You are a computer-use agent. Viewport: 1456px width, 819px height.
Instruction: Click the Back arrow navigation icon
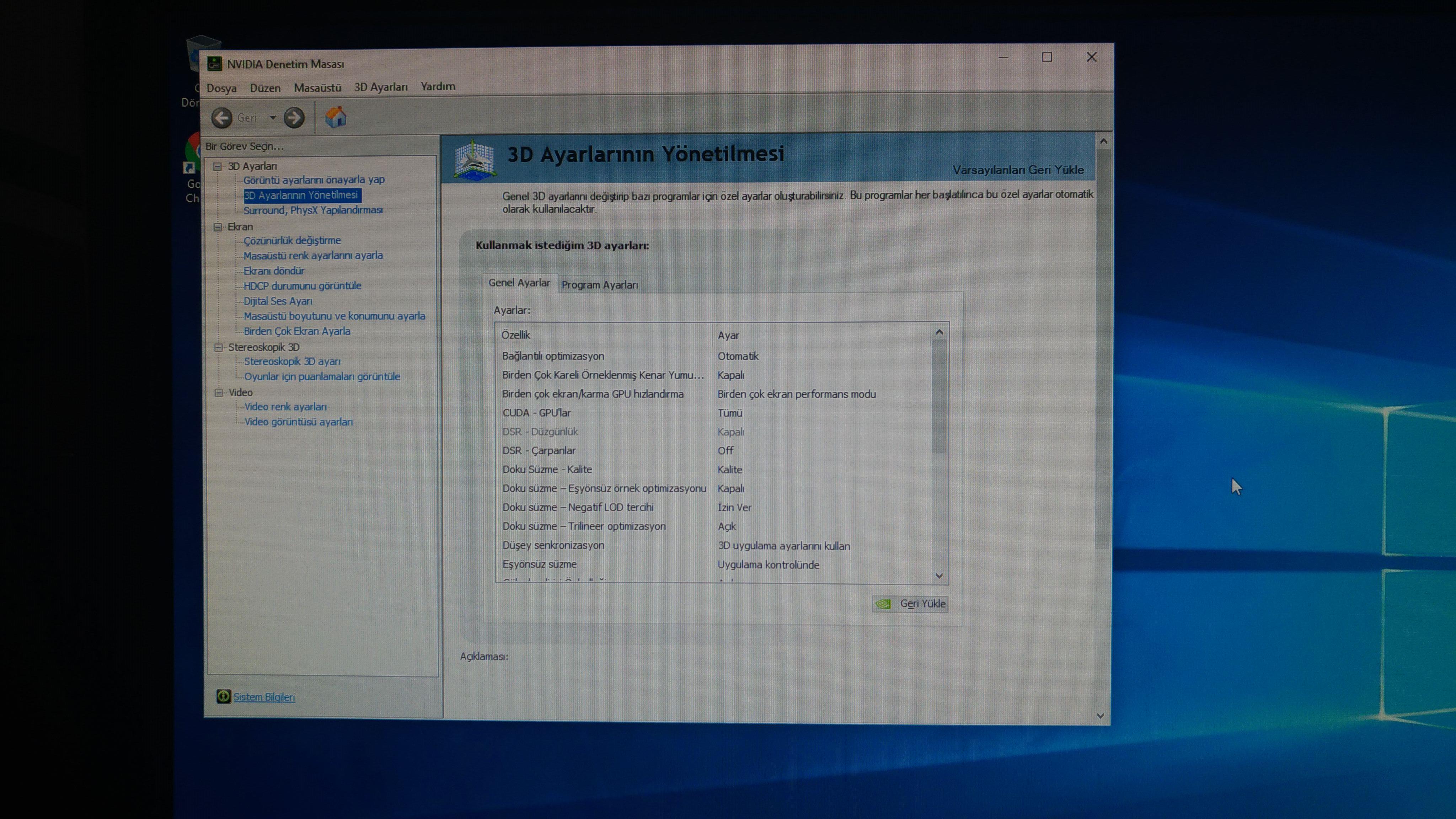(221, 118)
